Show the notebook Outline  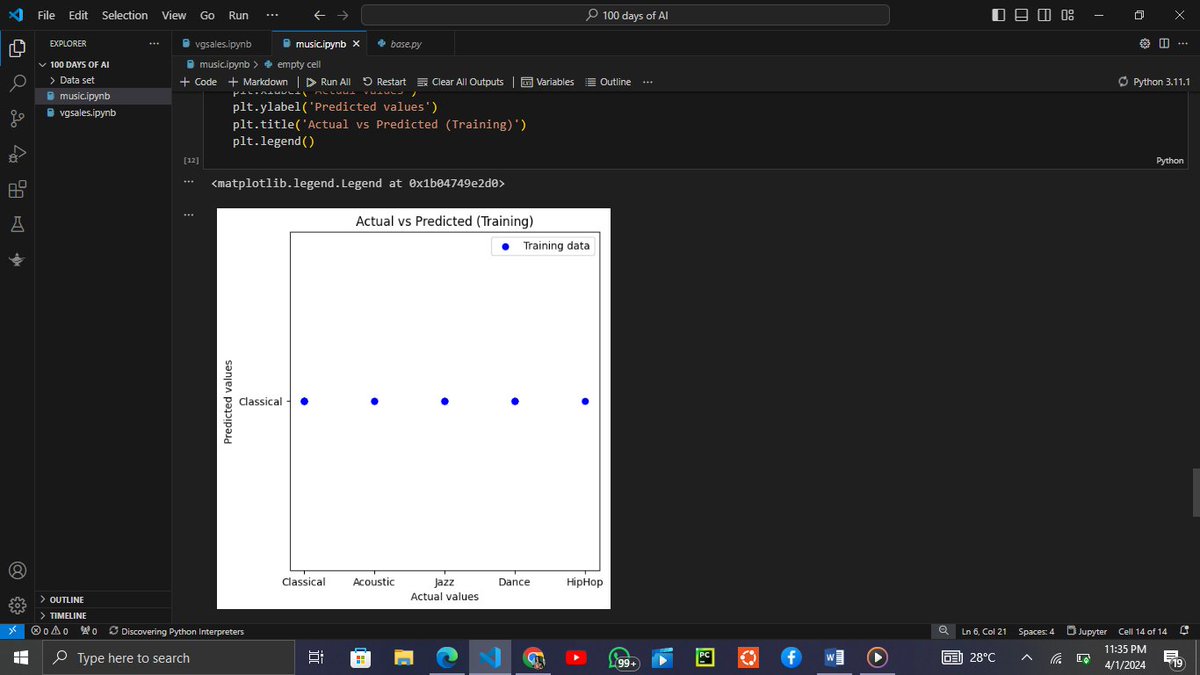point(608,82)
